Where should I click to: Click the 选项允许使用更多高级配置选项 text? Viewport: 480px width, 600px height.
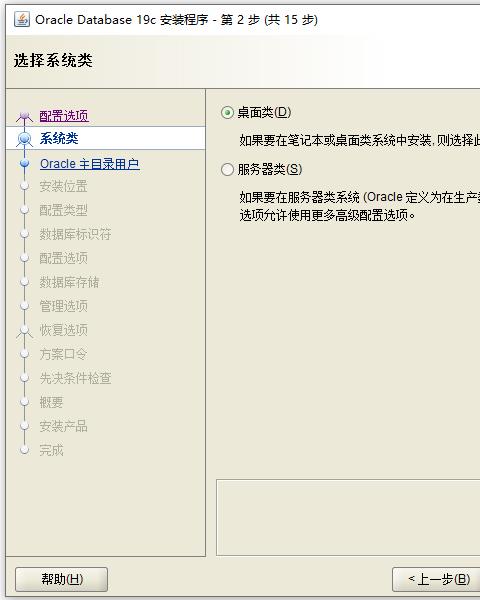[327, 215]
